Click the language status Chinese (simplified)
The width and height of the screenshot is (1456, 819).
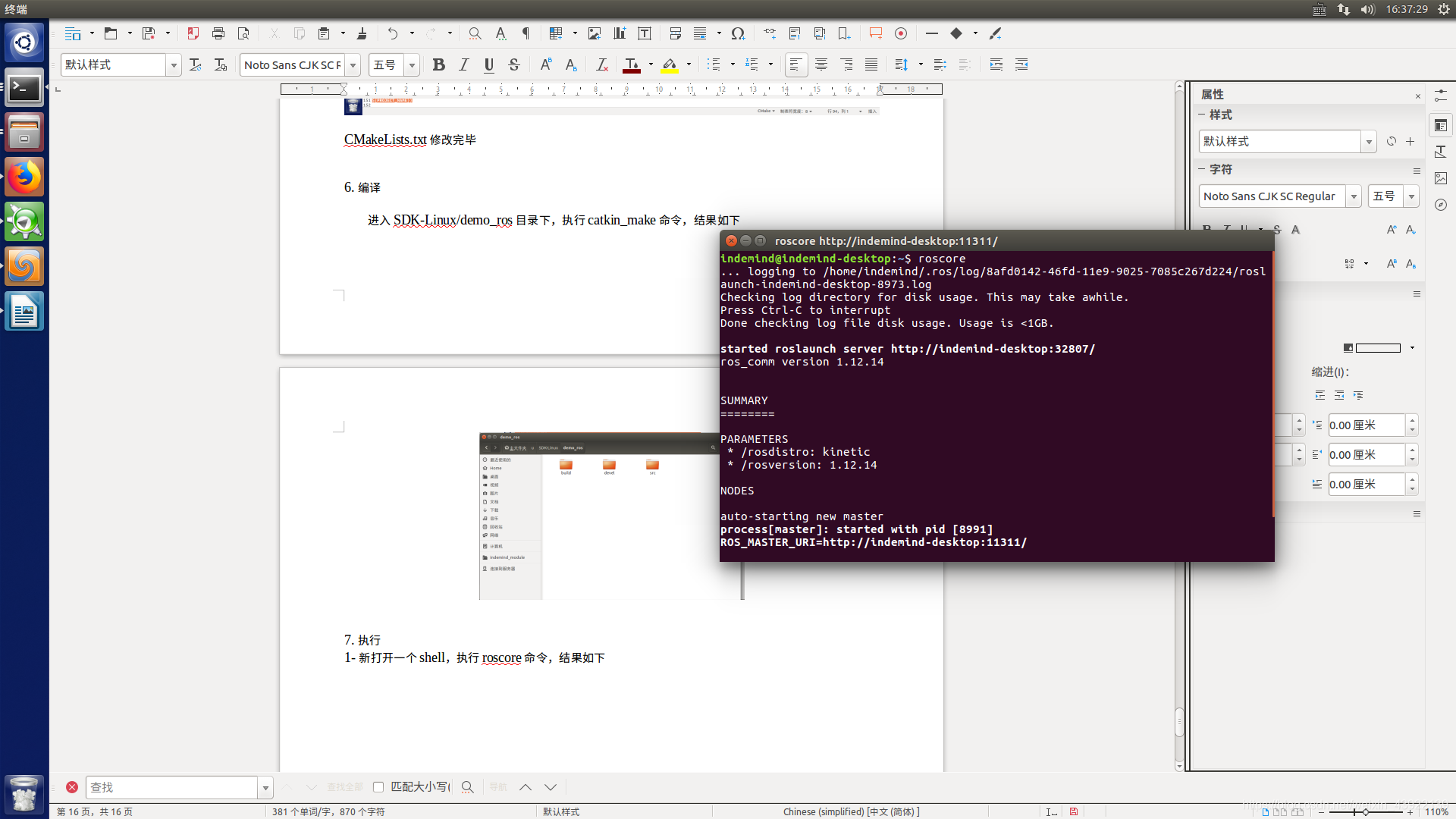851,811
